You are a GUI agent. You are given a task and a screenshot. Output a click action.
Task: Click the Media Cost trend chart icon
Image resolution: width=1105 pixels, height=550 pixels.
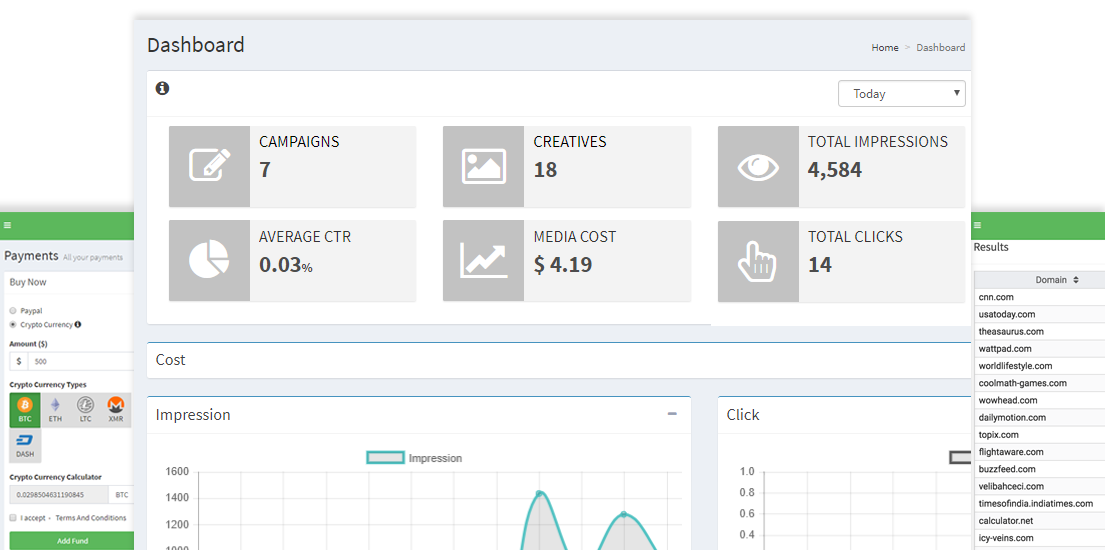[483, 261]
